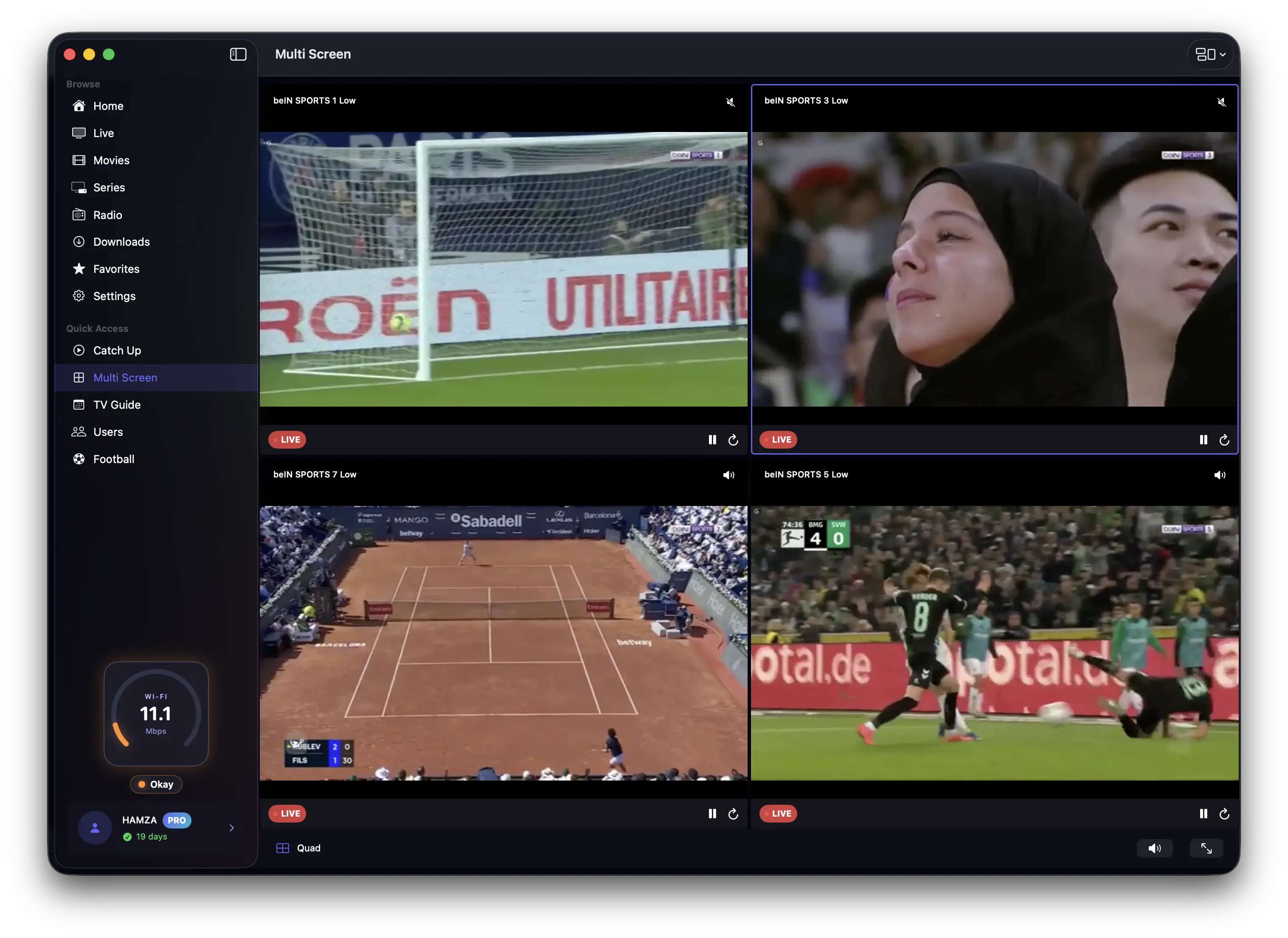Reload the beIN SPORTS 3 stream
The width and height of the screenshot is (1288, 938).
click(1224, 439)
